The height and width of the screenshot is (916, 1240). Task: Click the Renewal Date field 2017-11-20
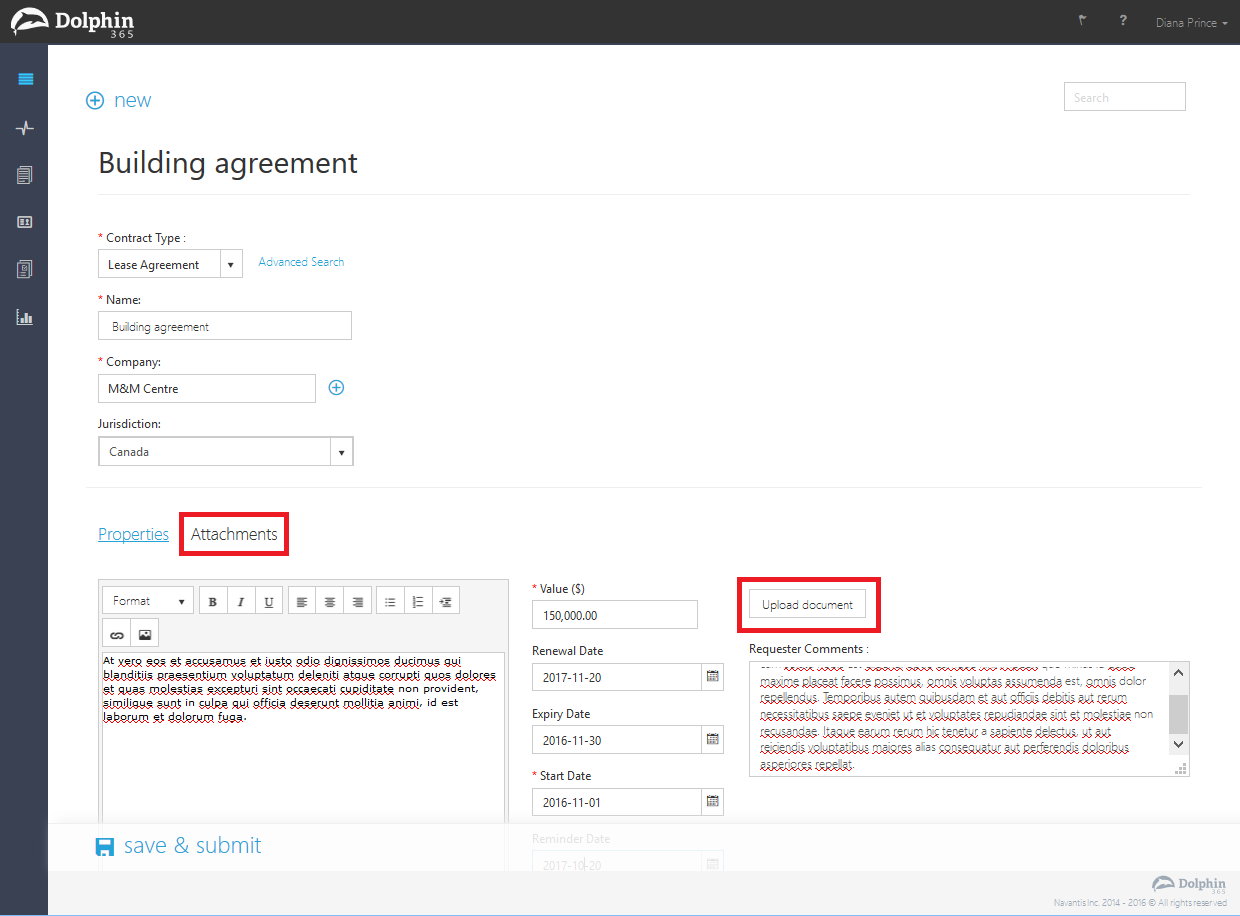tap(617, 677)
